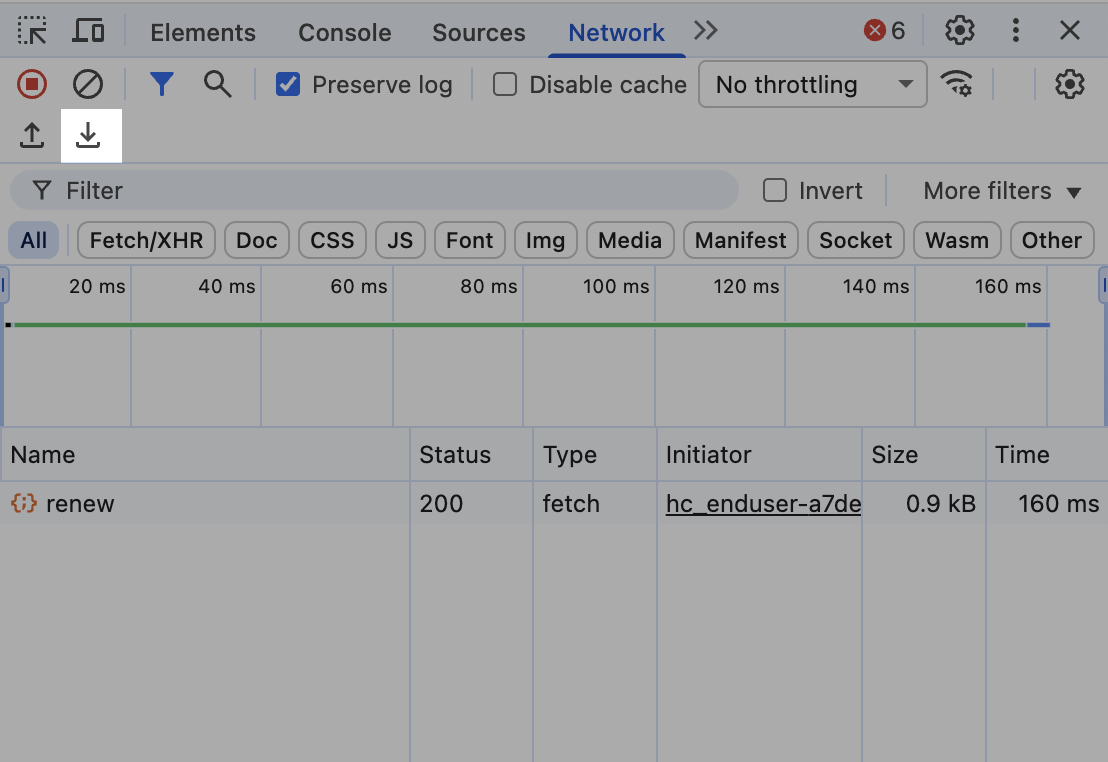Select the Network tab
The image size is (1108, 762).
616,33
